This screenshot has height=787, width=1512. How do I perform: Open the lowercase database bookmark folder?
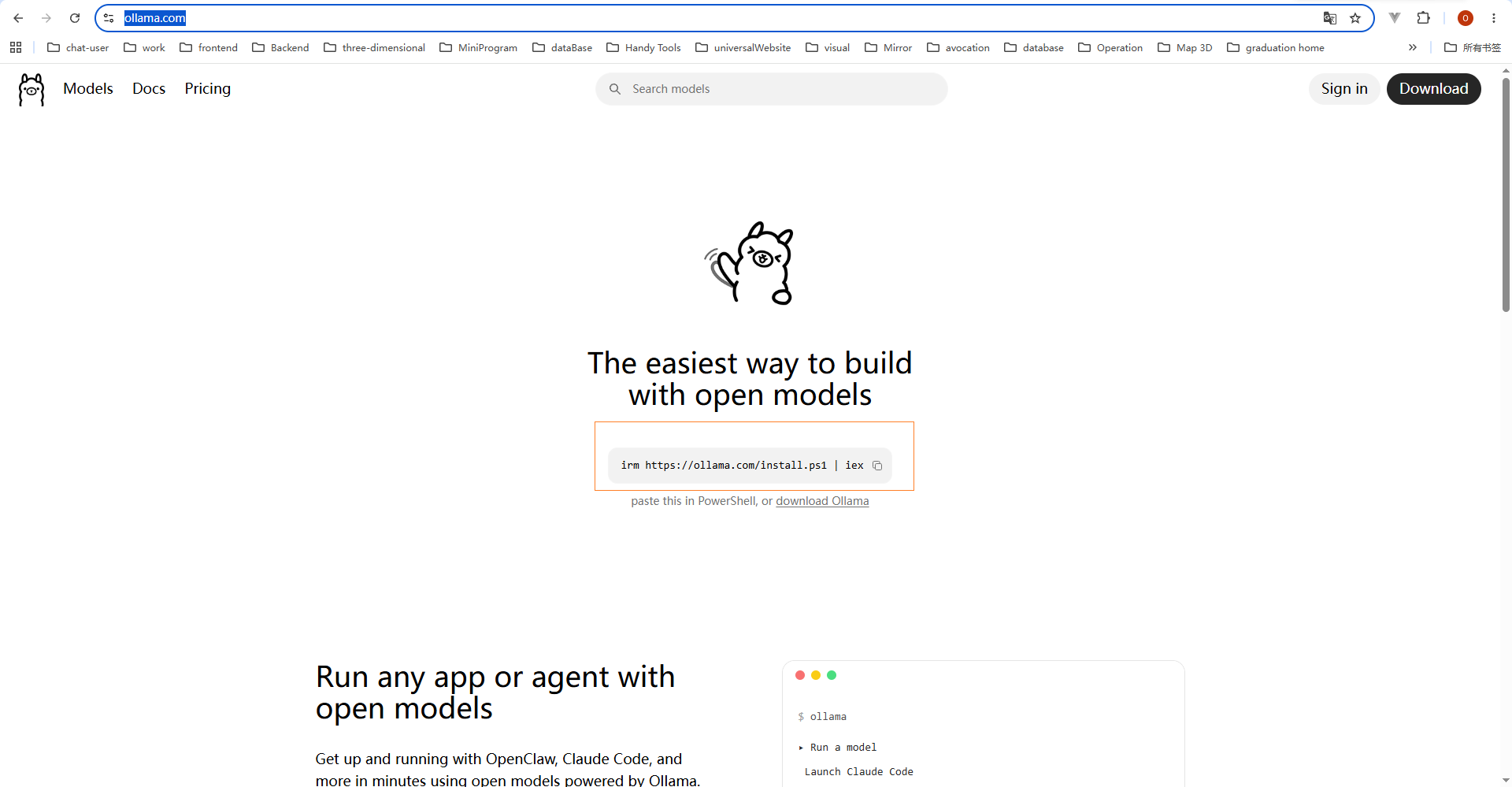tap(1034, 47)
